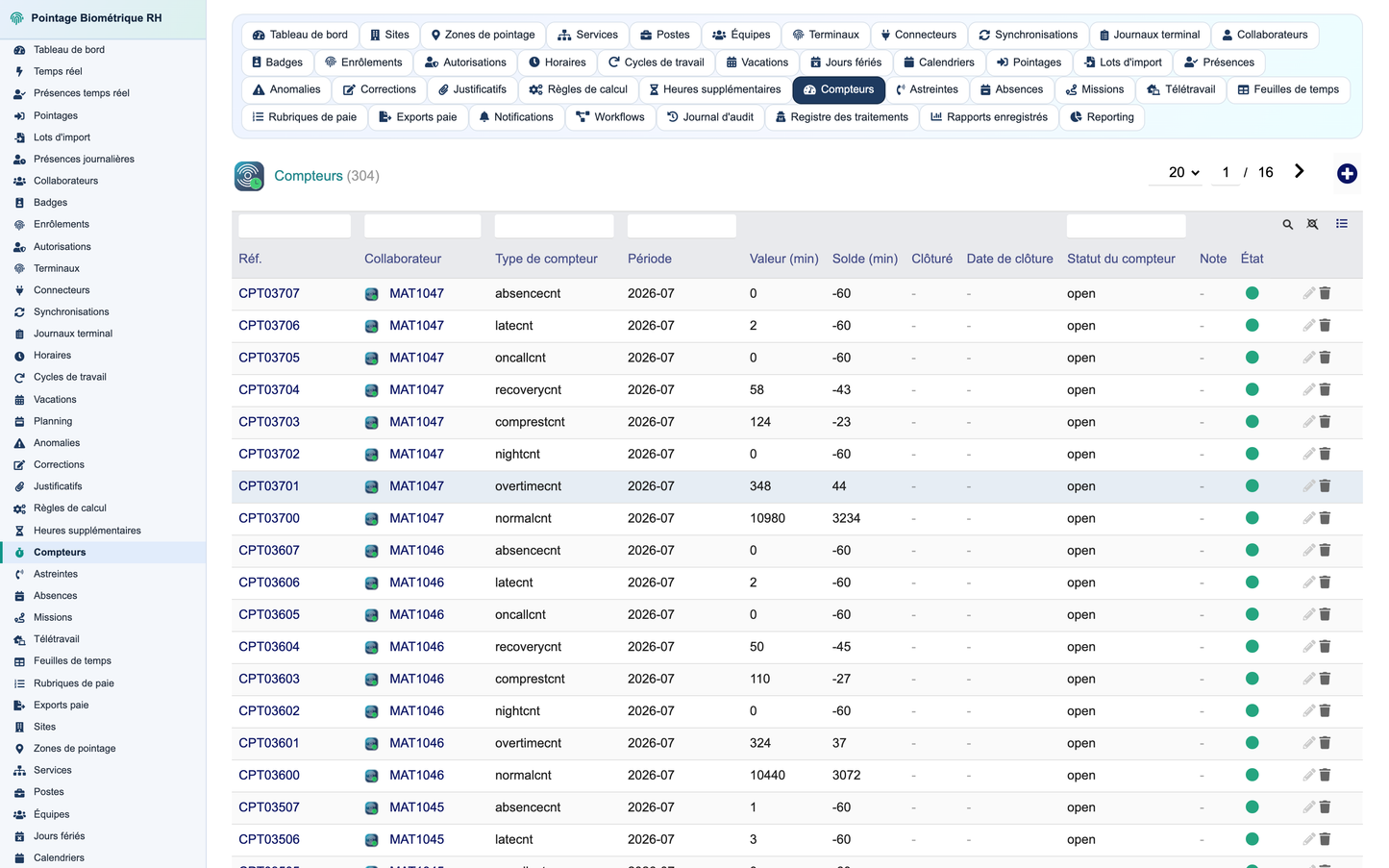
Task: Go to next page with the chevron arrow
Action: [x=1299, y=171]
